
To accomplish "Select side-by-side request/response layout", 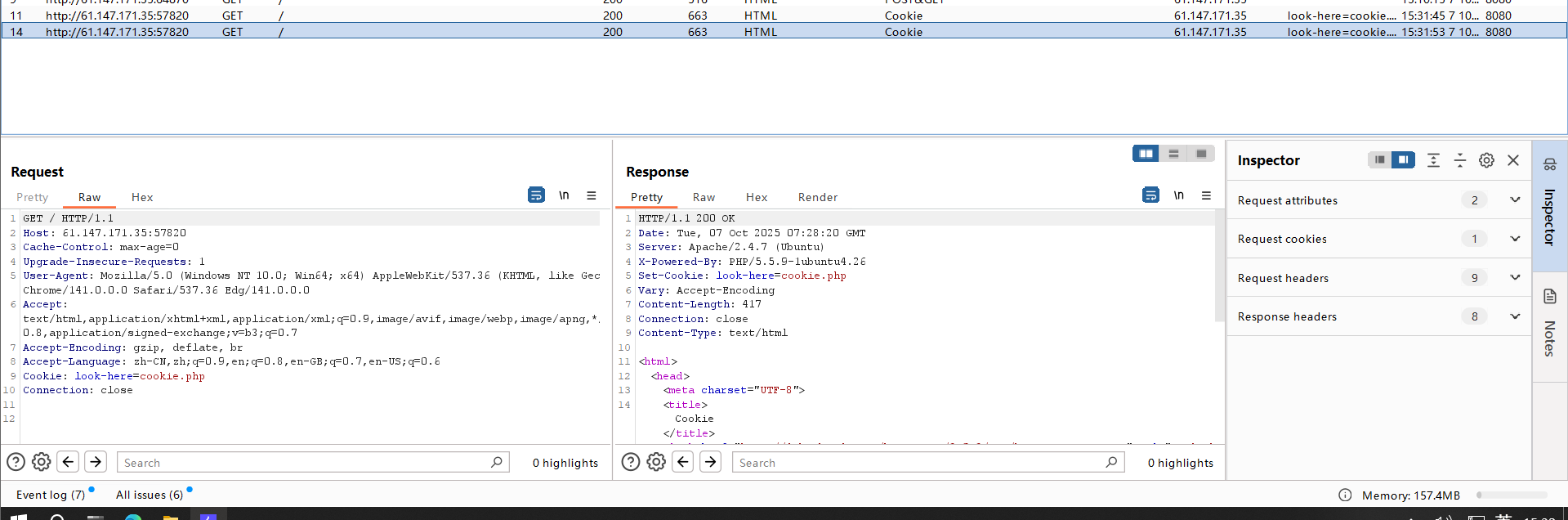I will pyautogui.click(x=1146, y=154).
